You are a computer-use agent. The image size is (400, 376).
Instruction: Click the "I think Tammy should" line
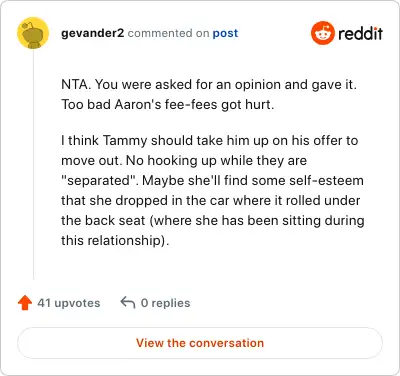coord(210,141)
